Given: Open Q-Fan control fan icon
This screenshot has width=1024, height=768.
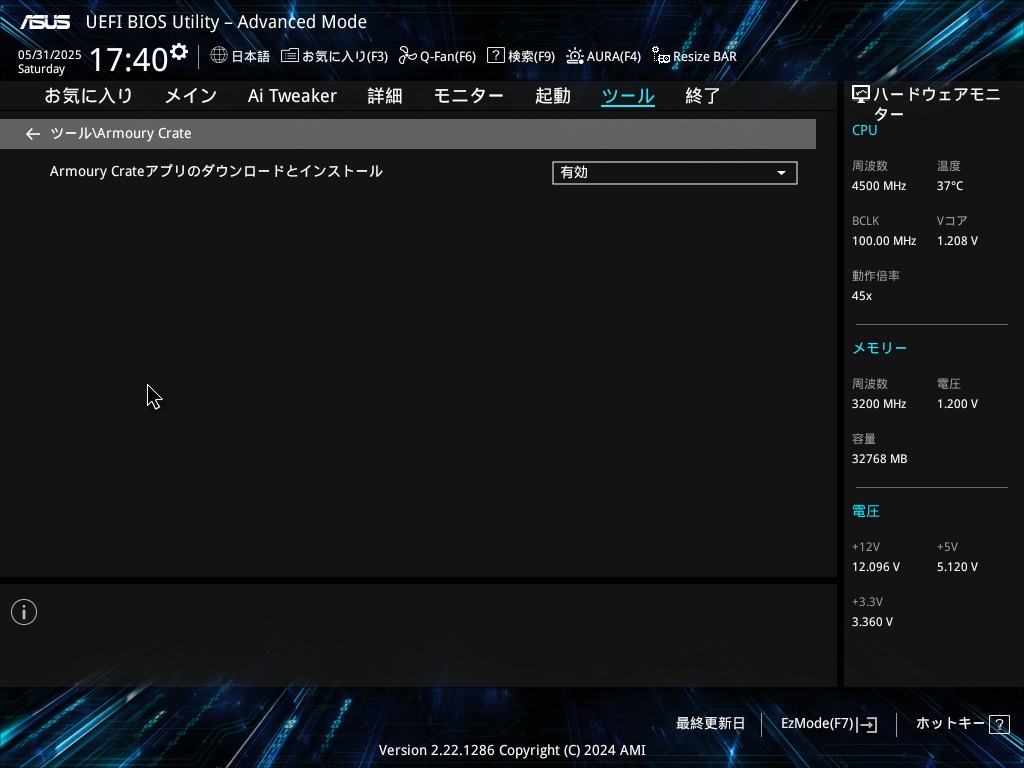Looking at the screenshot, I should click(x=408, y=56).
